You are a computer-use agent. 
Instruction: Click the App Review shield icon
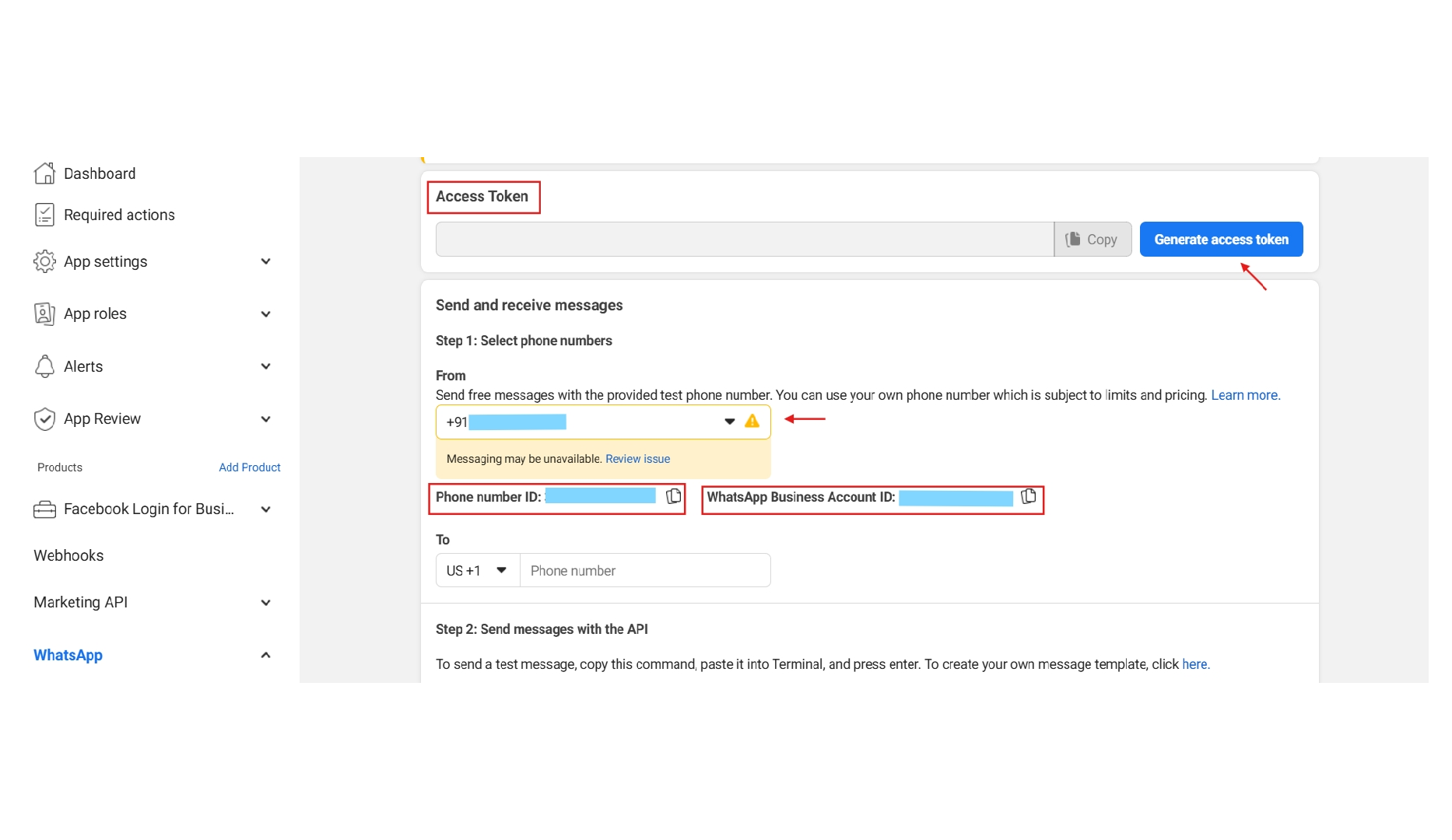(44, 418)
